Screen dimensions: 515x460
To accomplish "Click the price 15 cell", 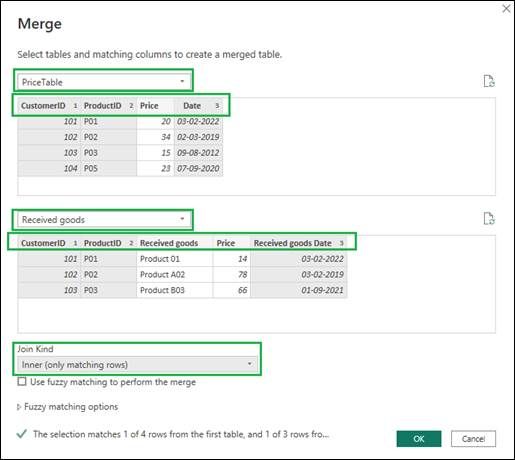I will tap(155, 153).
